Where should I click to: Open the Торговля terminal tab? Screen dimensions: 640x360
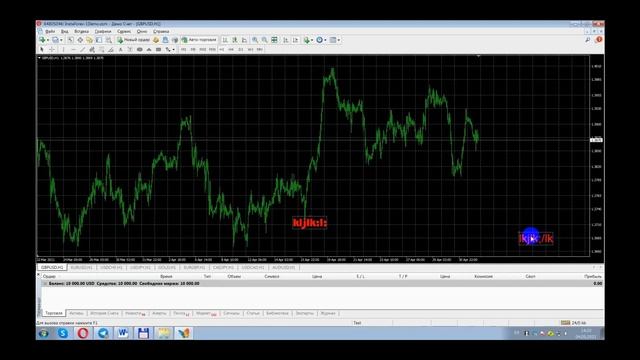pos(54,313)
